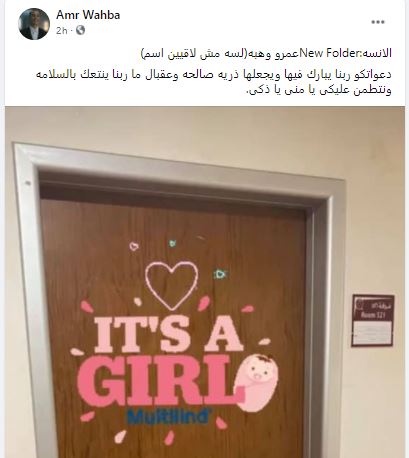Open the posted door photo

coord(205,282)
